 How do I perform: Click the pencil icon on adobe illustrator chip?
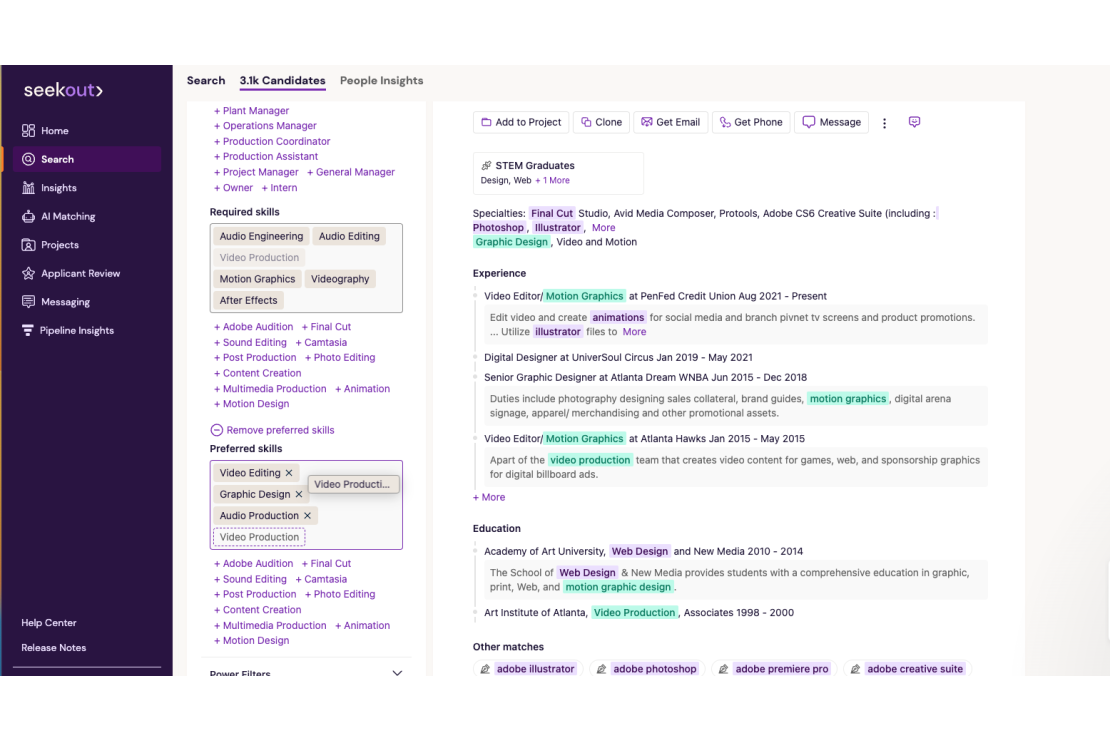click(x=485, y=668)
